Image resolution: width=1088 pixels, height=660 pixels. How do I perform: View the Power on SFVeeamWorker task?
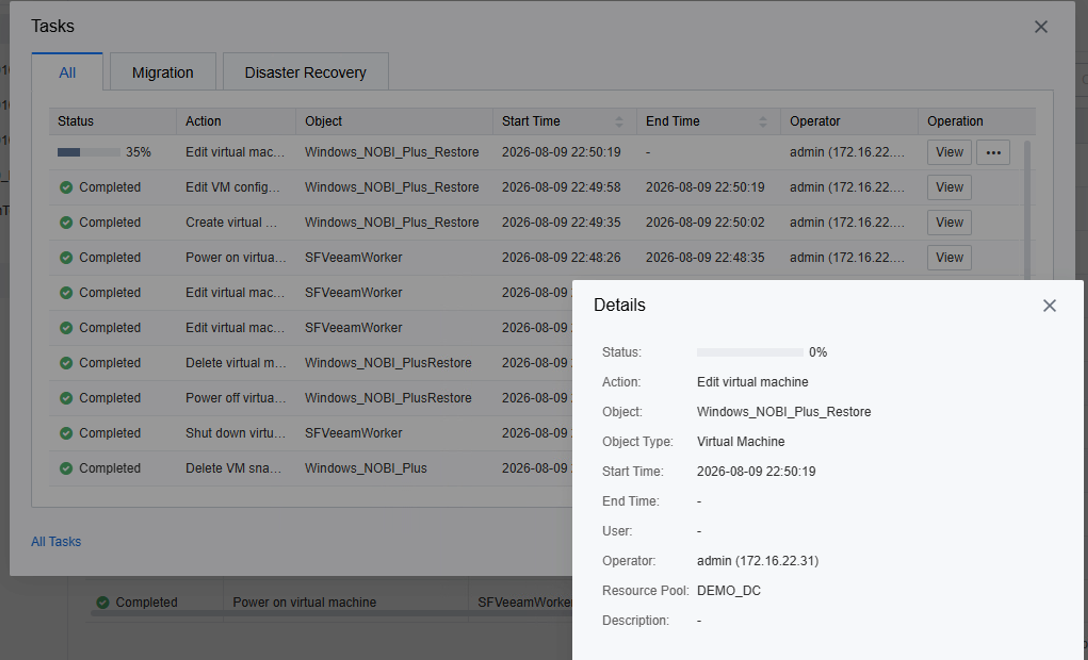[x=949, y=257]
